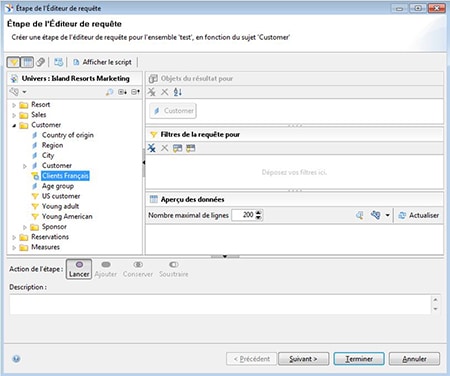Click the Sales folder icon

point(24,115)
